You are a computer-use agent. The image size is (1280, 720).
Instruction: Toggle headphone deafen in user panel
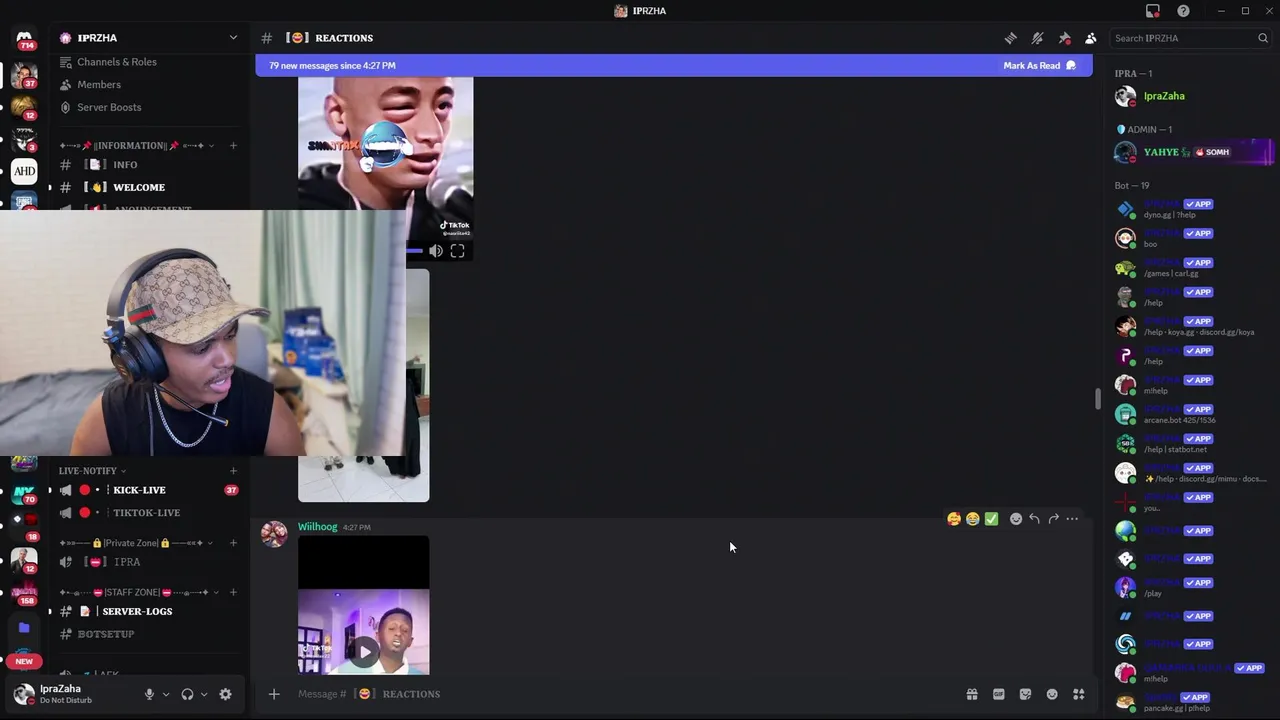point(187,694)
